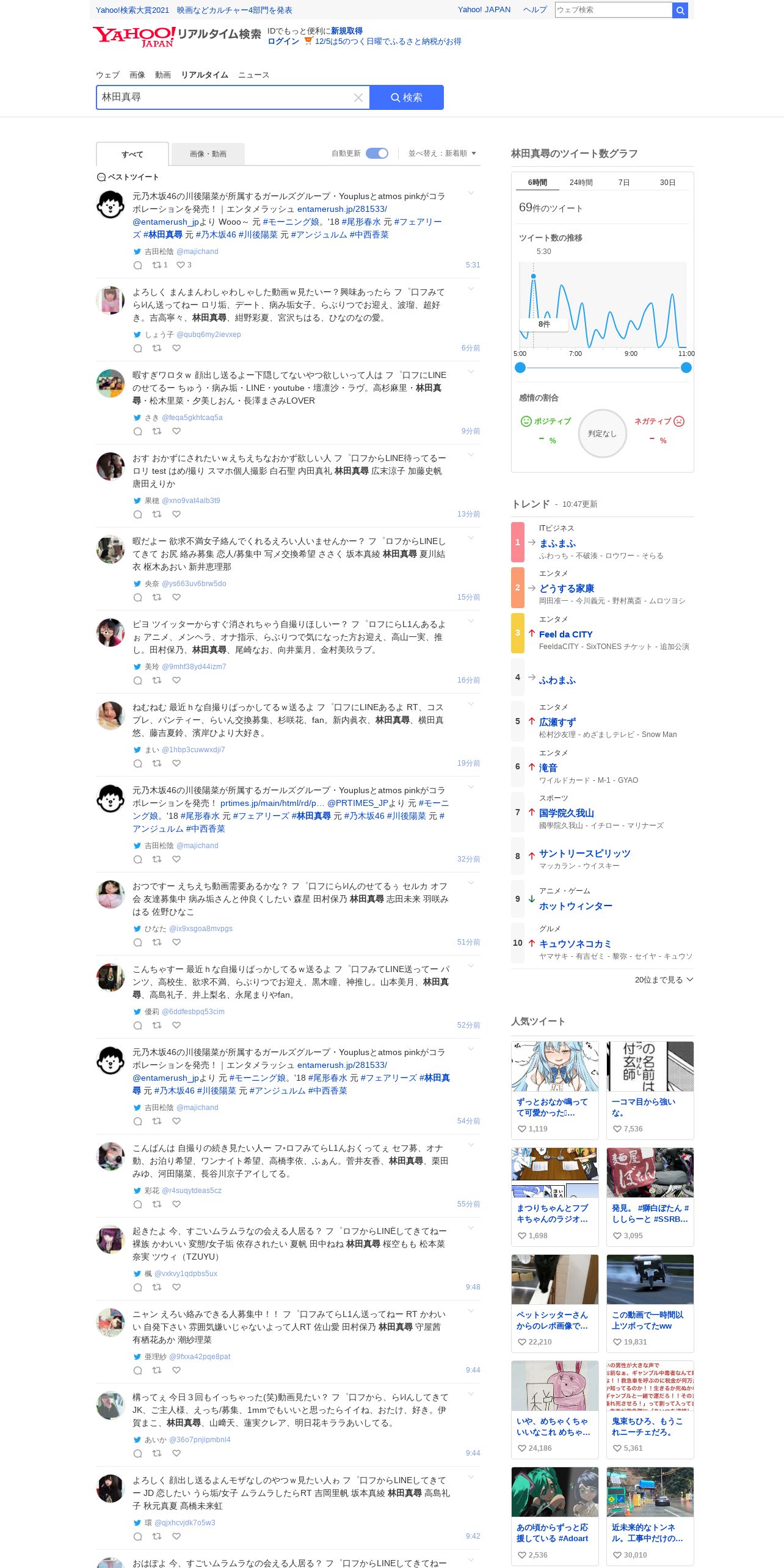Expand options chevron on 美玲 tweet

tap(471, 621)
